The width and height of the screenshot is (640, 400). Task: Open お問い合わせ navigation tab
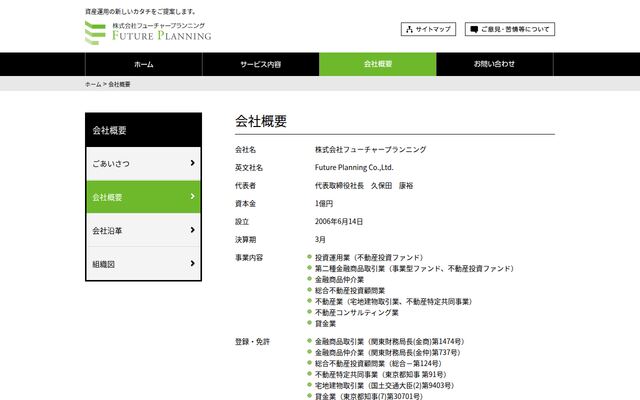tap(494, 64)
